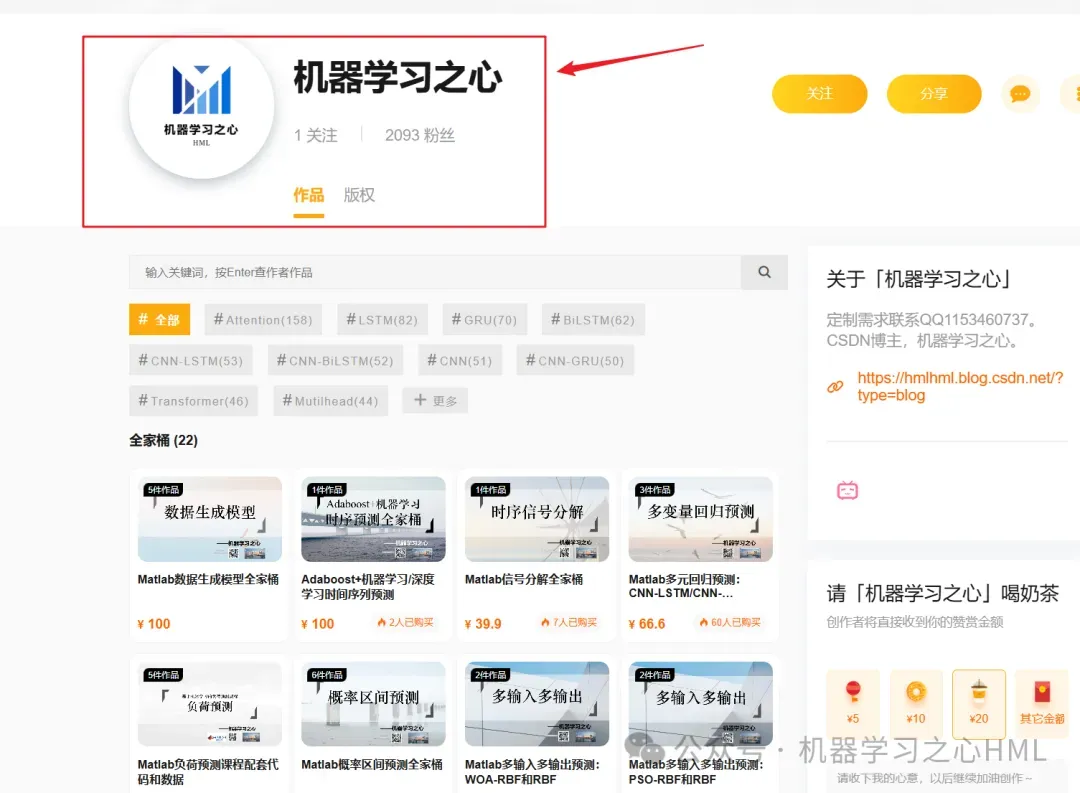Click the 2人已购买 purchase count
This screenshot has width=1080, height=793.
405,622
